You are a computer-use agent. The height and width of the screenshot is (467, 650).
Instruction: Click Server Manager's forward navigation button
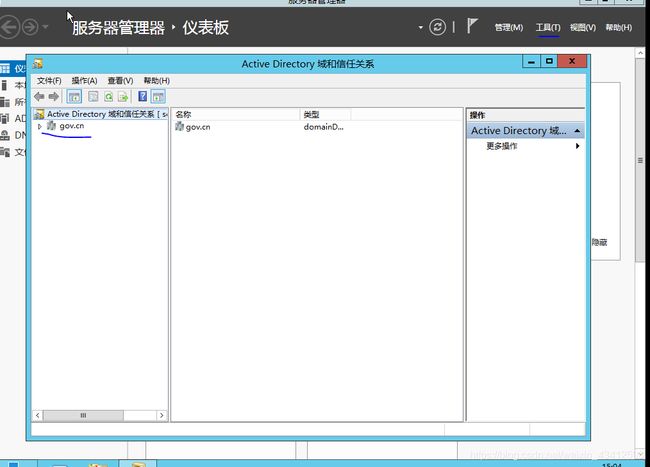(x=30, y=27)
